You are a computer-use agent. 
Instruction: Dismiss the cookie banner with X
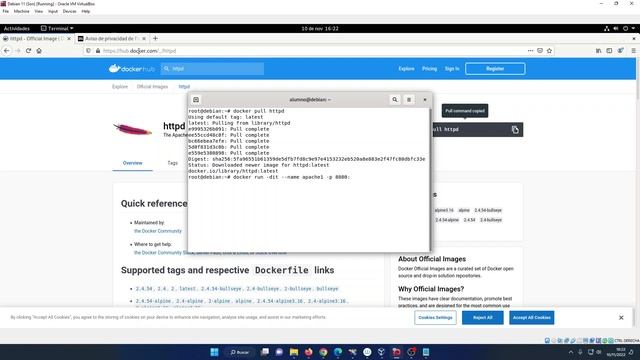[x=621, y=318]
